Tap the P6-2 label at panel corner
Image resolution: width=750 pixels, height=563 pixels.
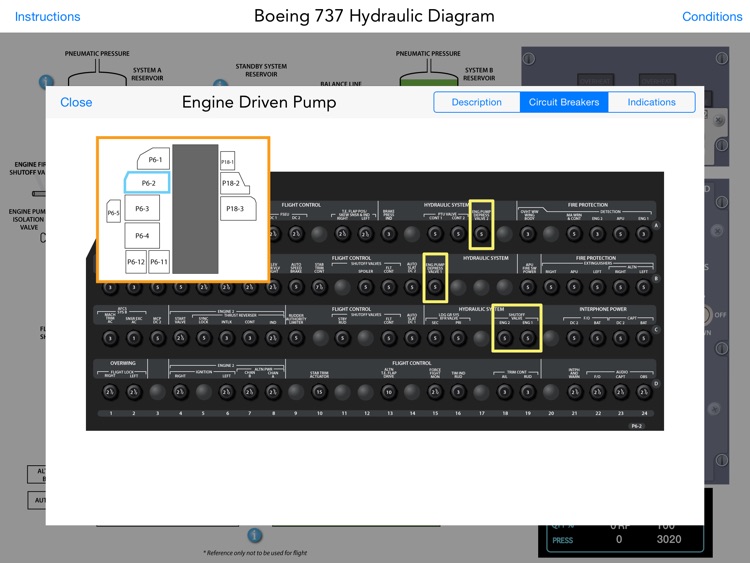coord(637,426)
